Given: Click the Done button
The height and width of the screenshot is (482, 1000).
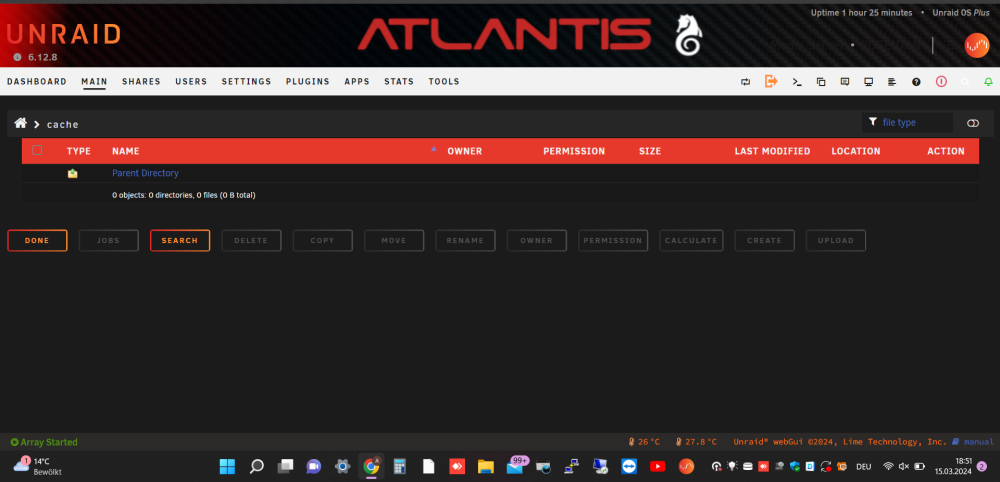Looking at the screenshot, I should click(x=37, y=240).
